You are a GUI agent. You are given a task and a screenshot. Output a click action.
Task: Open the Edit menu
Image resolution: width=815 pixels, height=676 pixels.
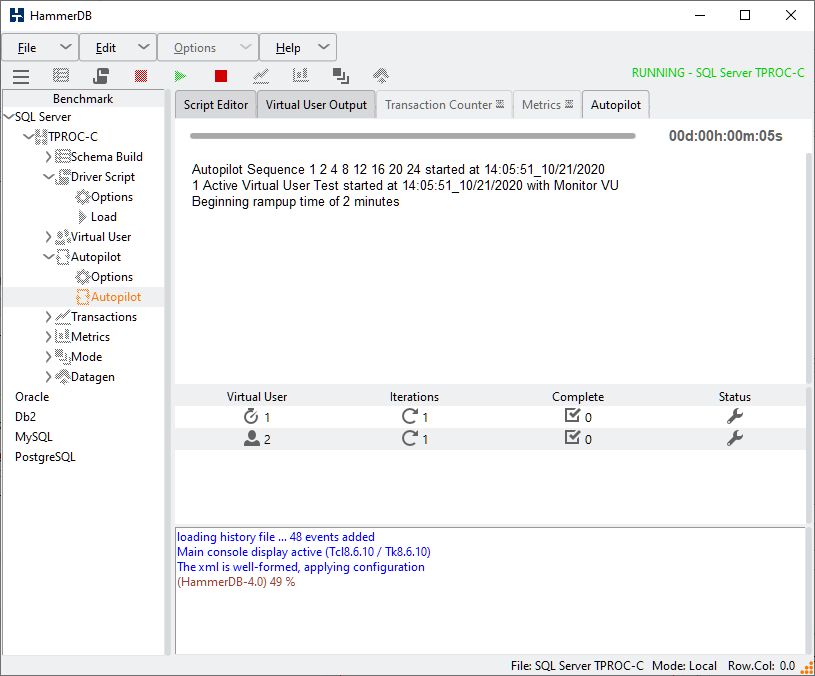(x=118, y=48)
